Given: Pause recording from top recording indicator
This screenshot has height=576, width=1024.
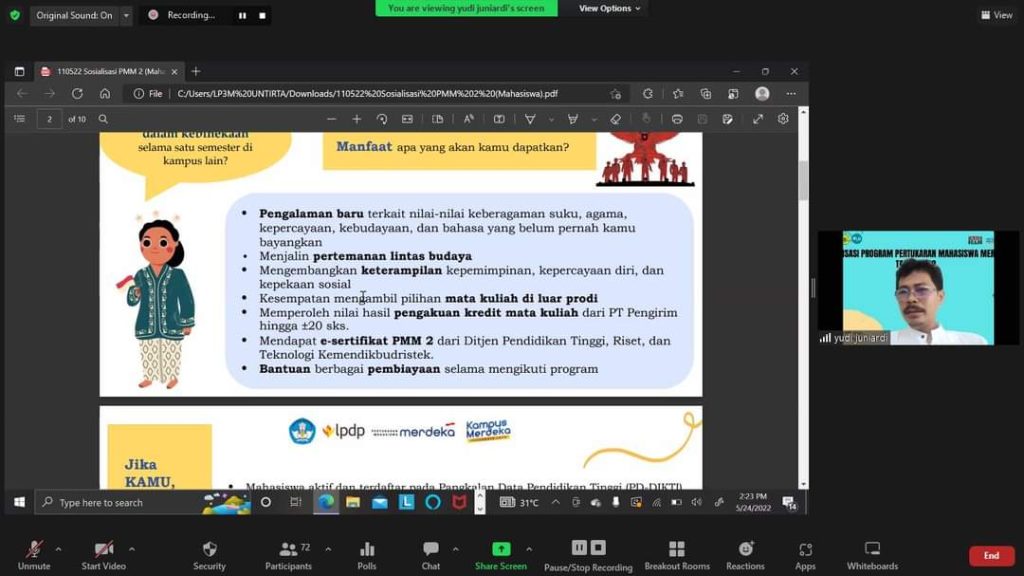Looking at the screenshot, I should [242, 16].
